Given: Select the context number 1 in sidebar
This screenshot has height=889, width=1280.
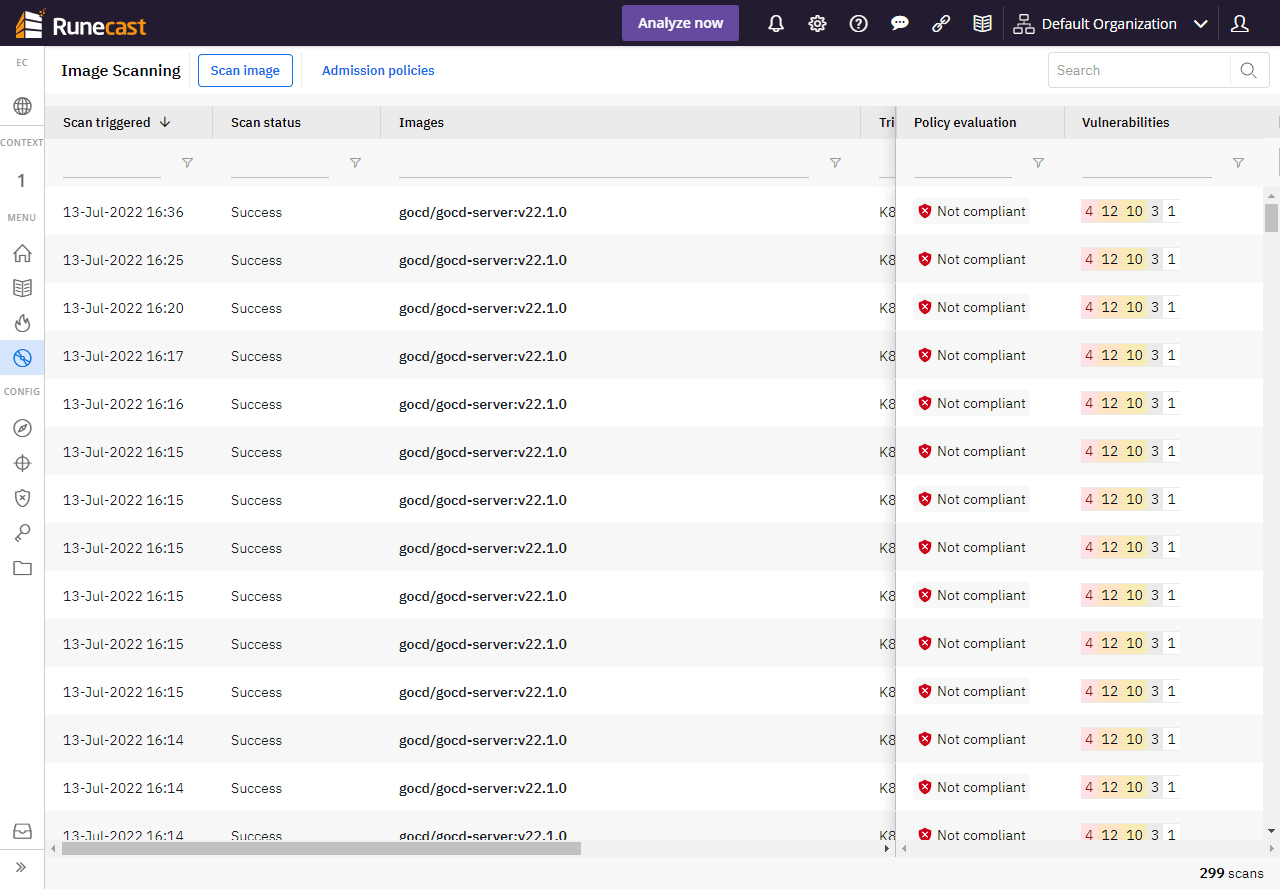Looking at the screenshot, I should (x=22, y=181).
